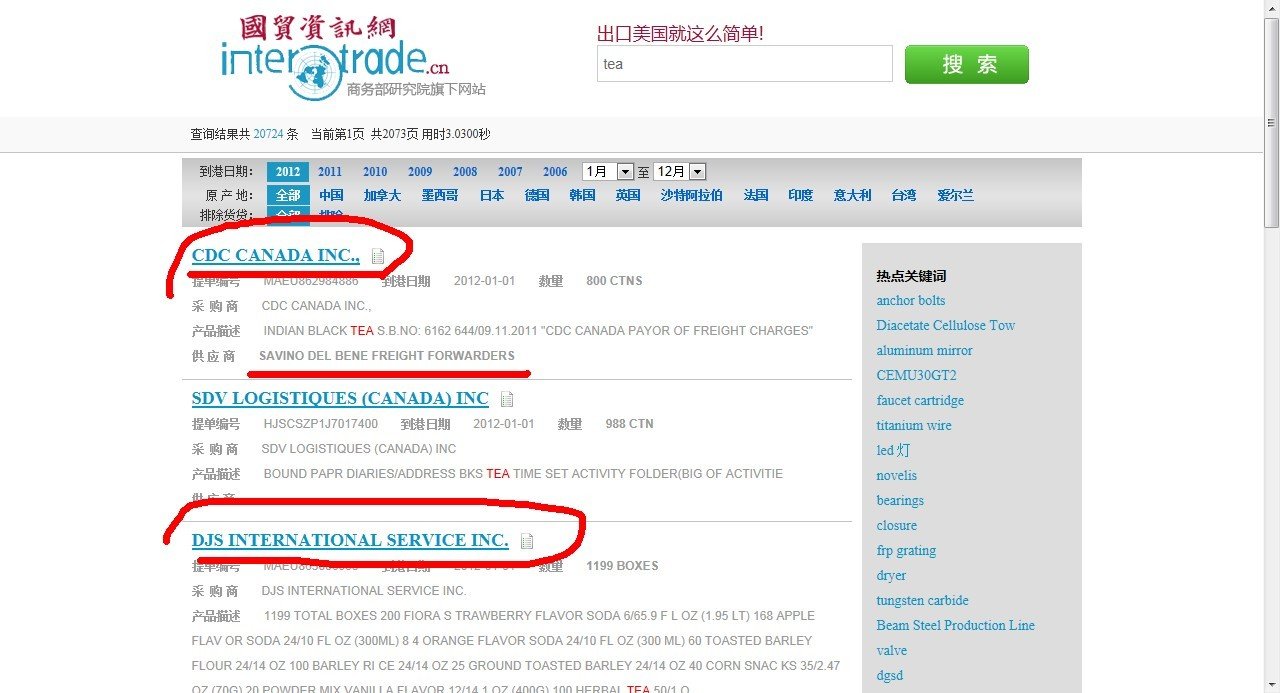Open the Diacetate Cellulose Tow keyword

click(x=946, y=325)
